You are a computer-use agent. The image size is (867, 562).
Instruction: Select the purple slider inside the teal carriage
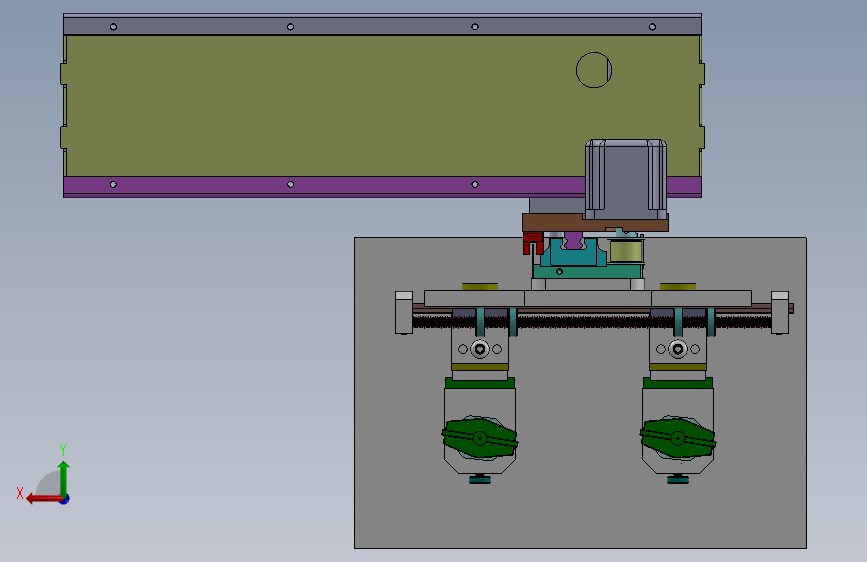pyautogui.click(x=573, y=241)
